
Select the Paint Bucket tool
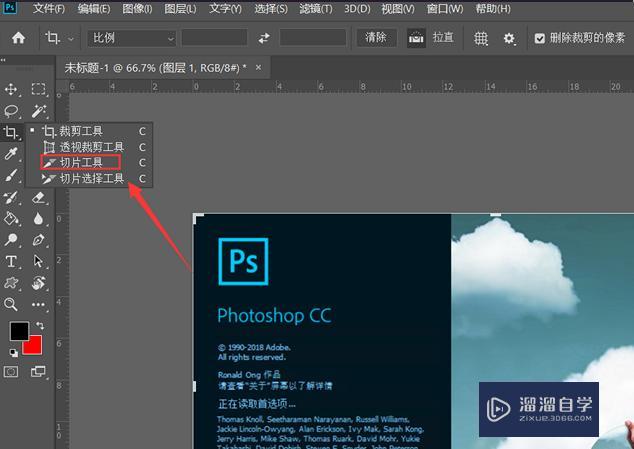point(11,219)
